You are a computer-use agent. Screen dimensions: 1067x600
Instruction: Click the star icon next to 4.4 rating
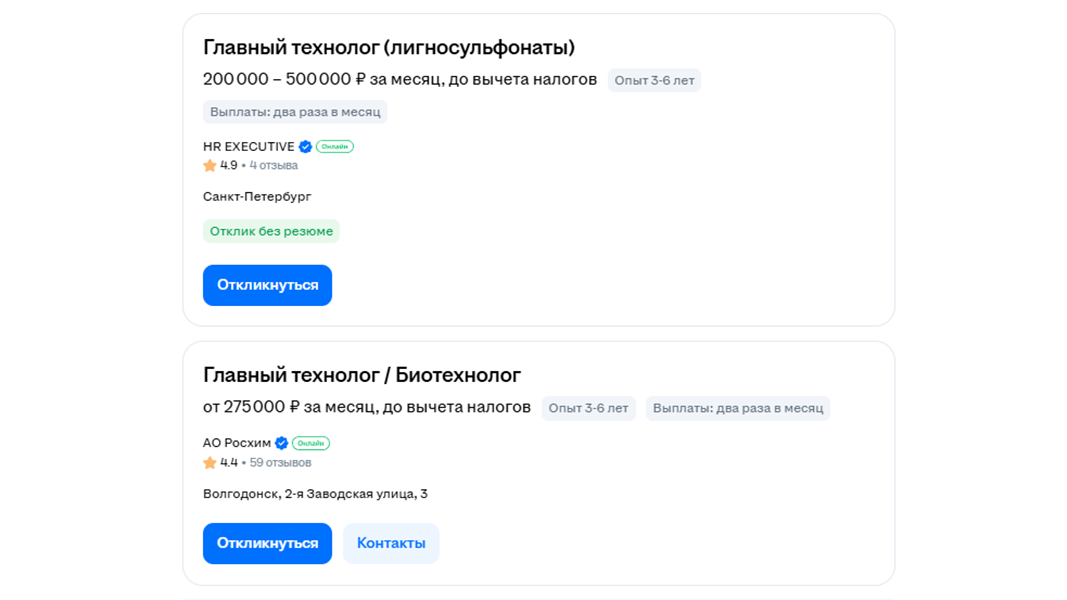210,463
